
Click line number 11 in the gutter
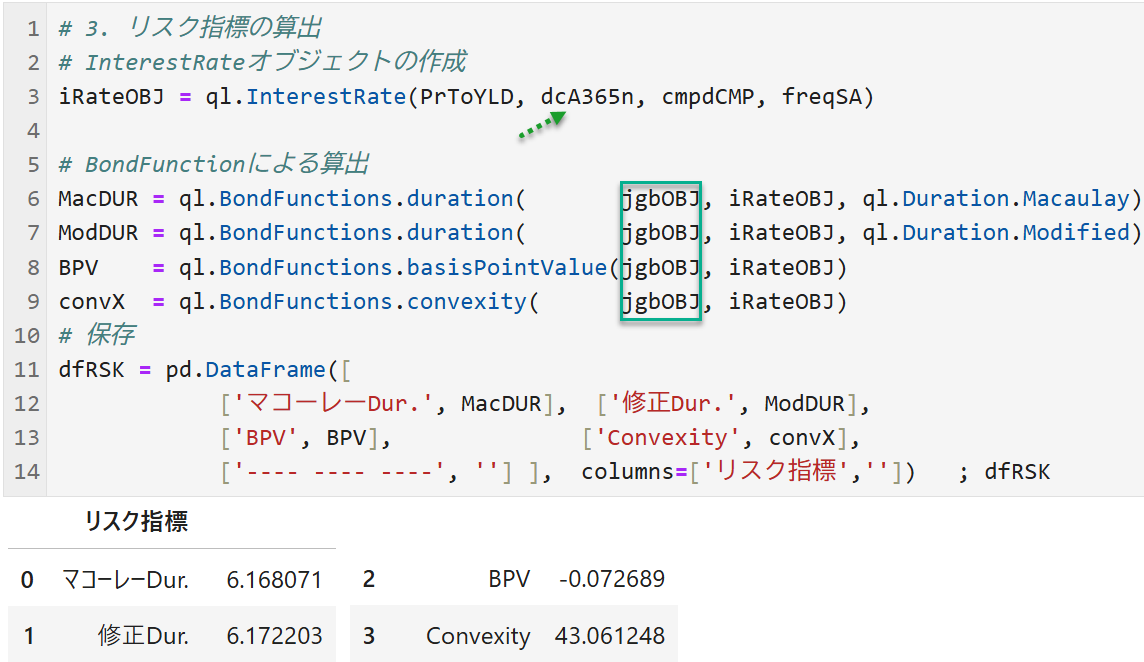click(x=27, y=369)
